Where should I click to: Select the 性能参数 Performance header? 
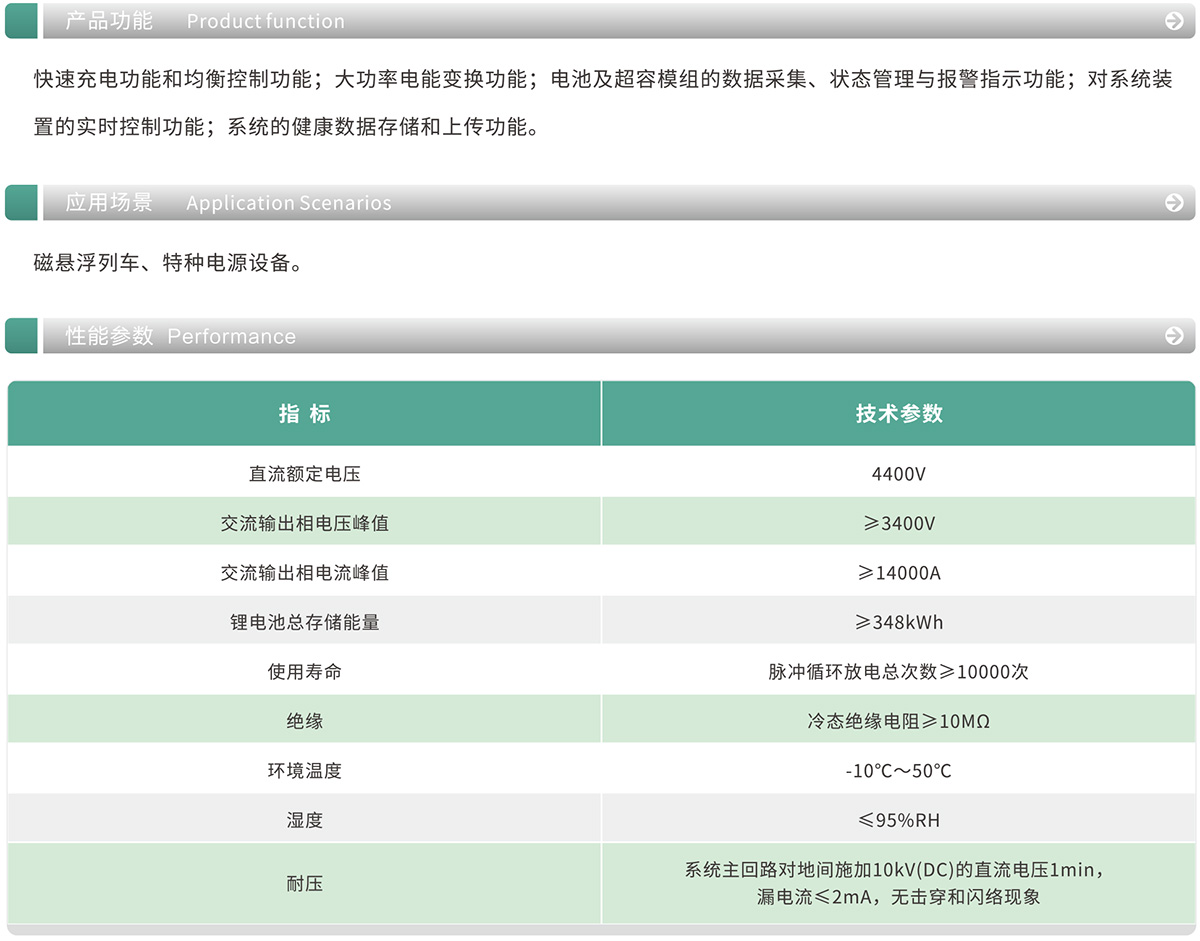[181, 336]
